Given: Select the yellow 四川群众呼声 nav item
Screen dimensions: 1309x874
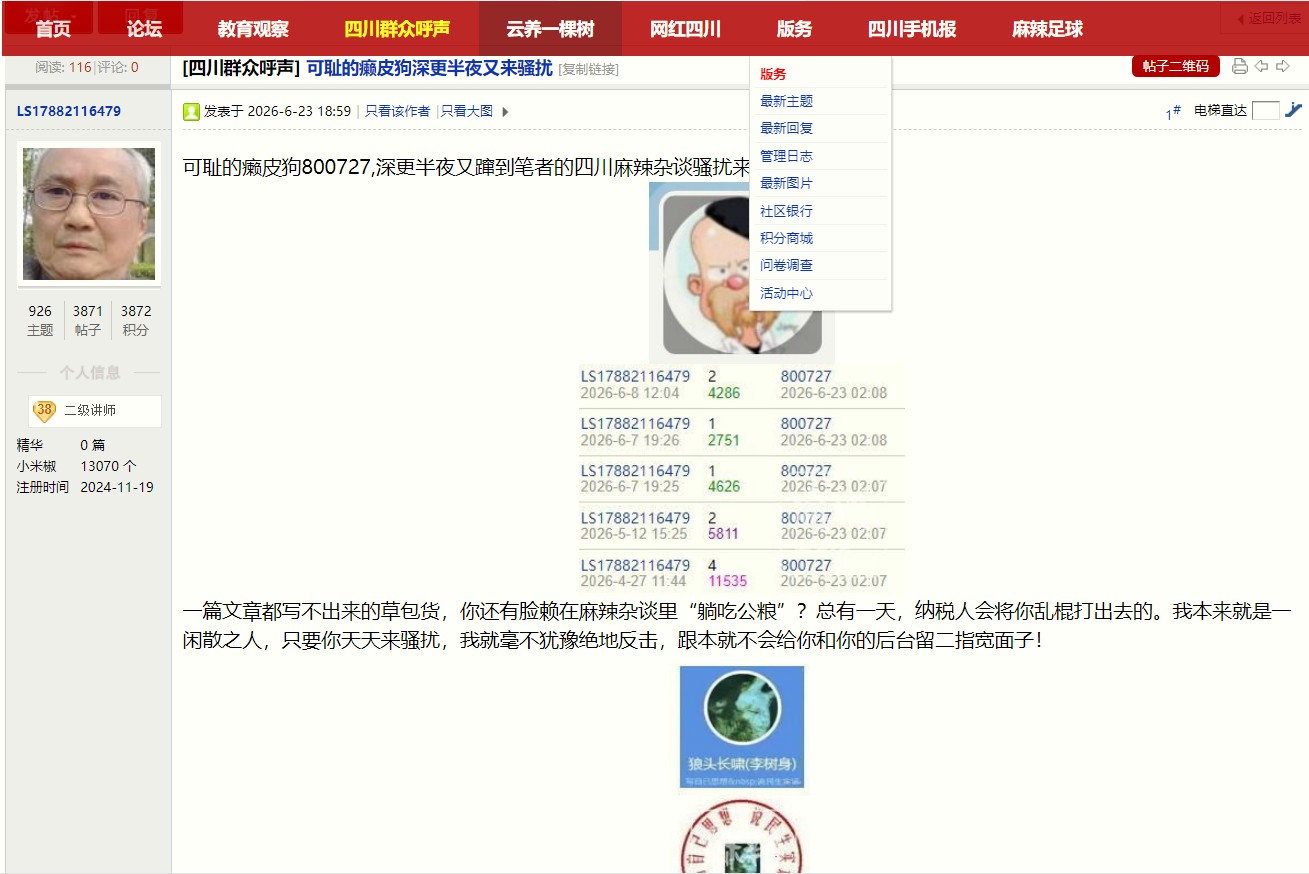Looking at the screenshot, I should point(397,29).
